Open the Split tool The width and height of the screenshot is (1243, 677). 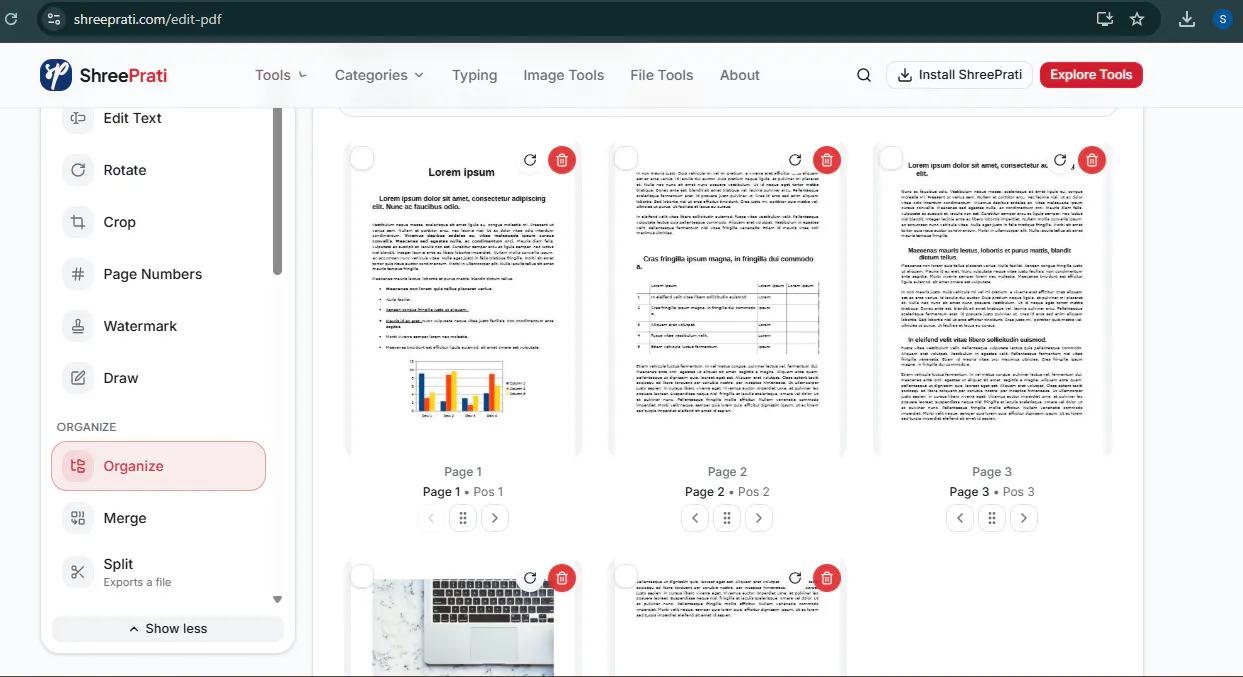(x=158, y=572)
